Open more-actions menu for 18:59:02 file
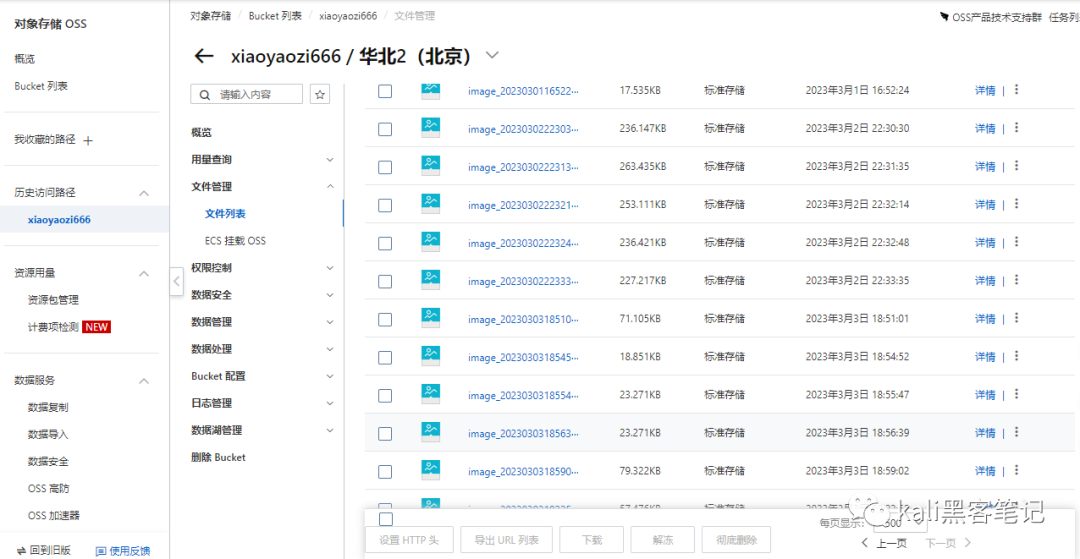The image size is (1080, 559). (1017, 470)
